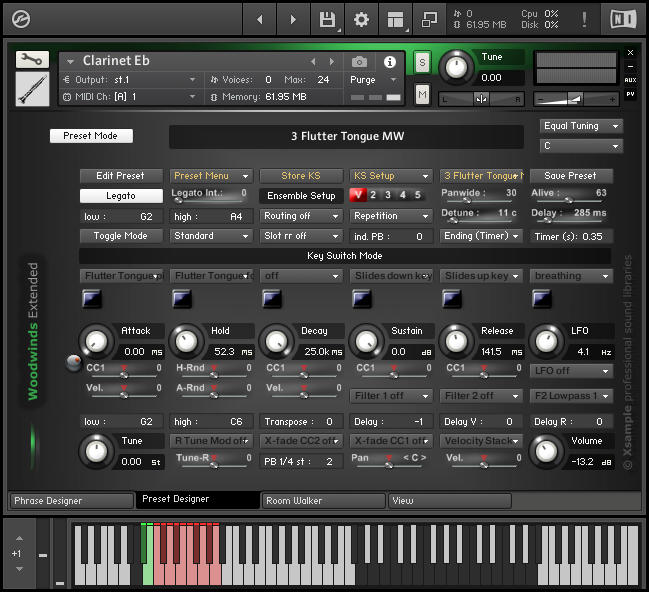Select voice V in ensemble row
This screenshot has width=649, height=592.
pyautogui.click(x=358, y=195)
